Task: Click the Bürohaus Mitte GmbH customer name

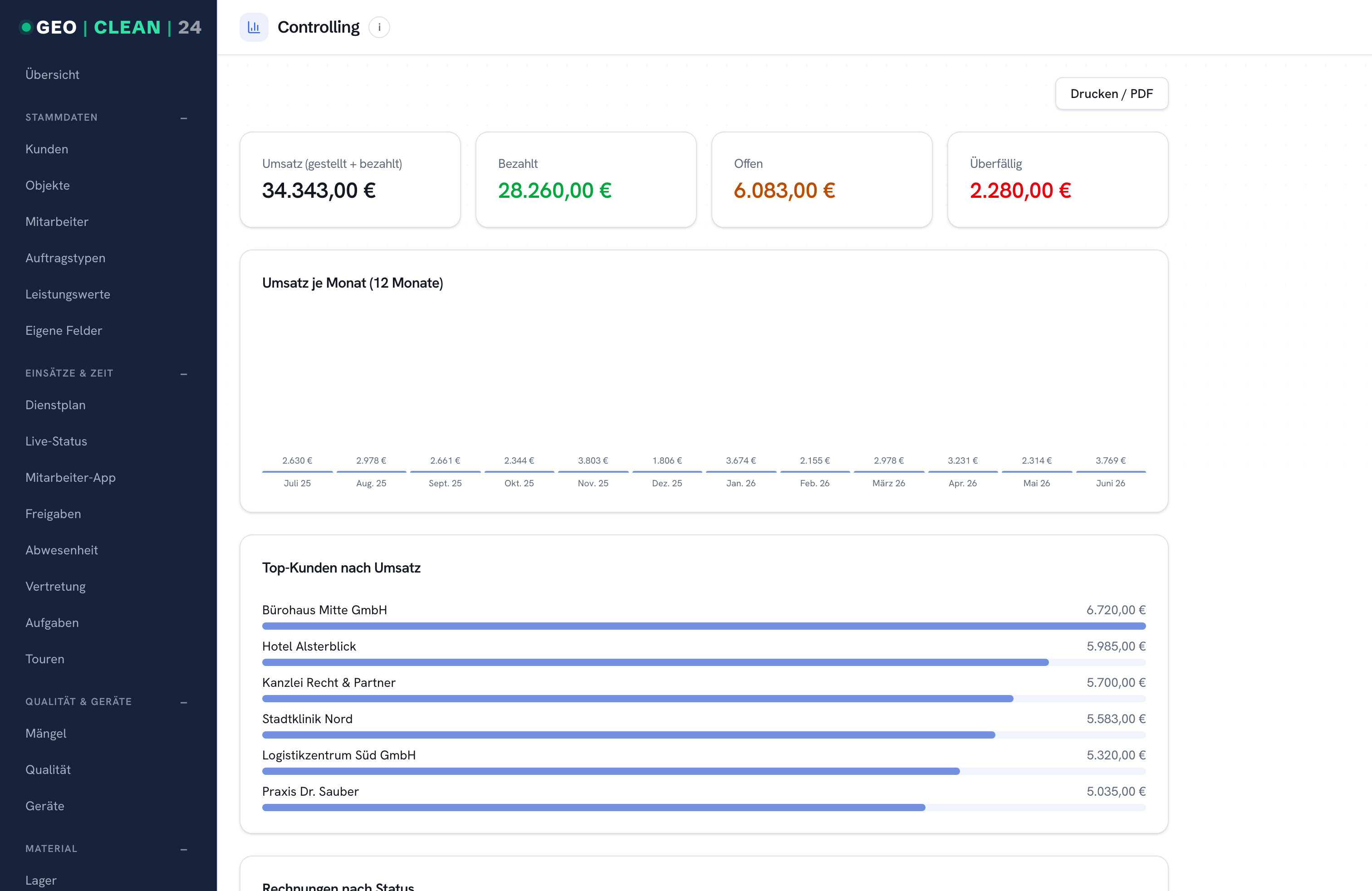Action: coord(324,610)
